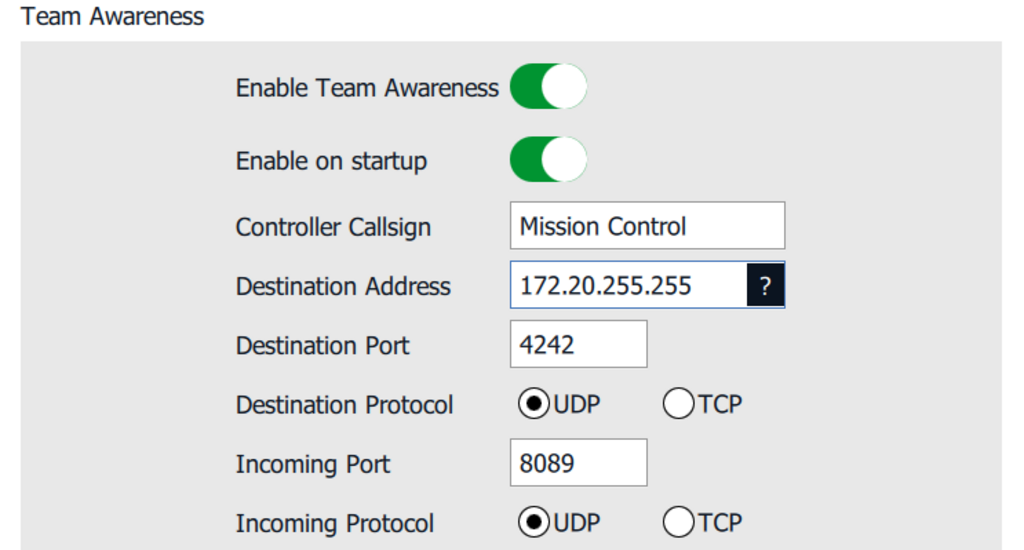
Task: Click the Controller Callsign text field
Action: click(x=646, y=226)
